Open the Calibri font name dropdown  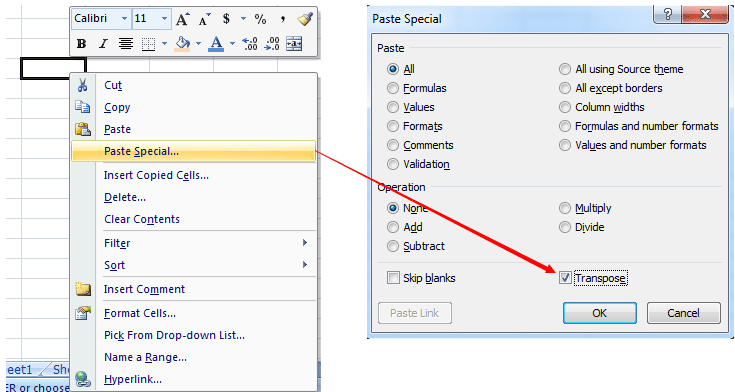(124, 19)
